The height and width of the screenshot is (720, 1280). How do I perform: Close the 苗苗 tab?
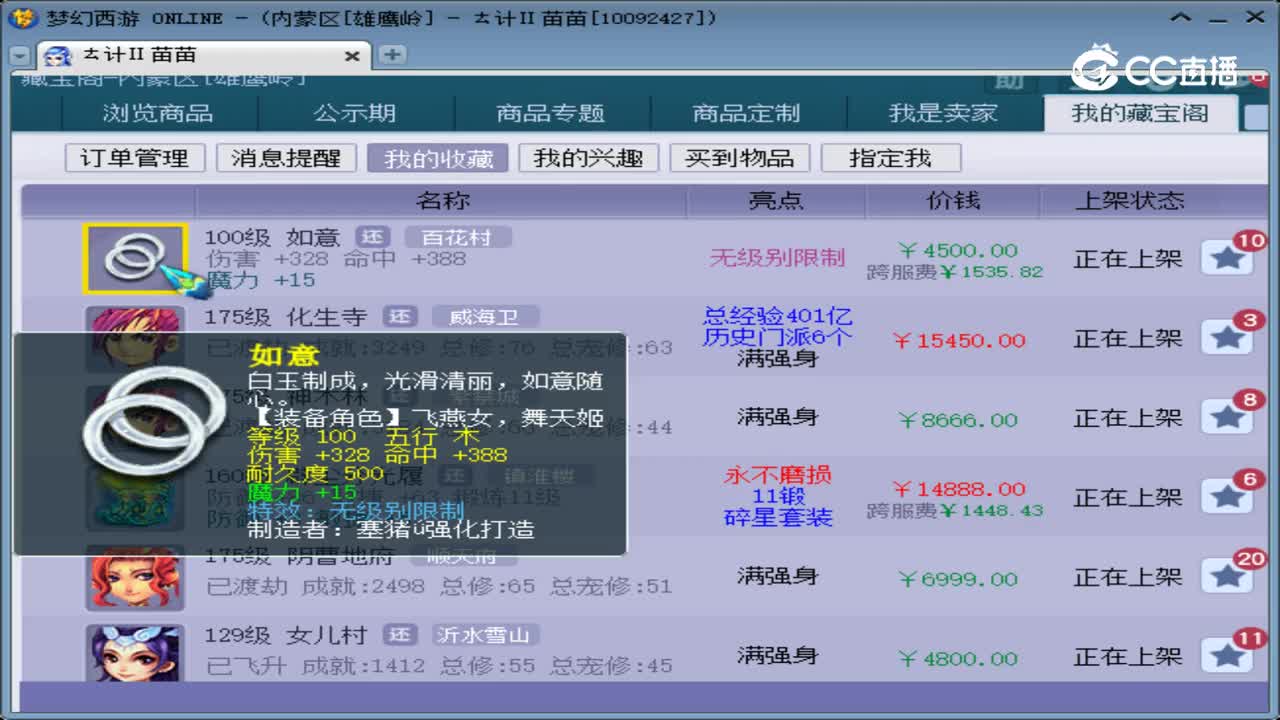pyautogui.click(x=352, y=56)
